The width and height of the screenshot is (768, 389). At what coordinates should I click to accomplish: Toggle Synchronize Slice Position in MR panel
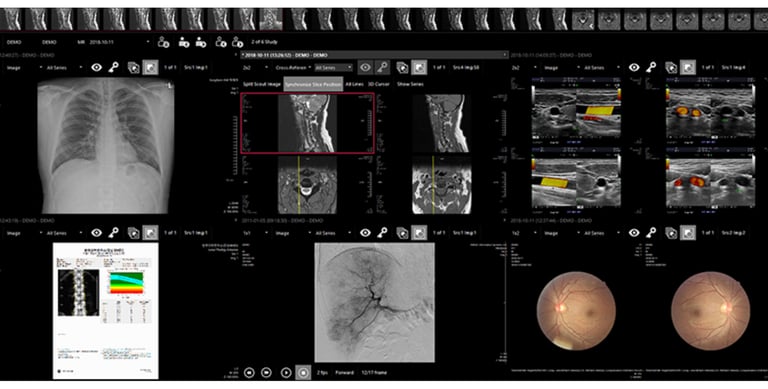pos(313,84)
